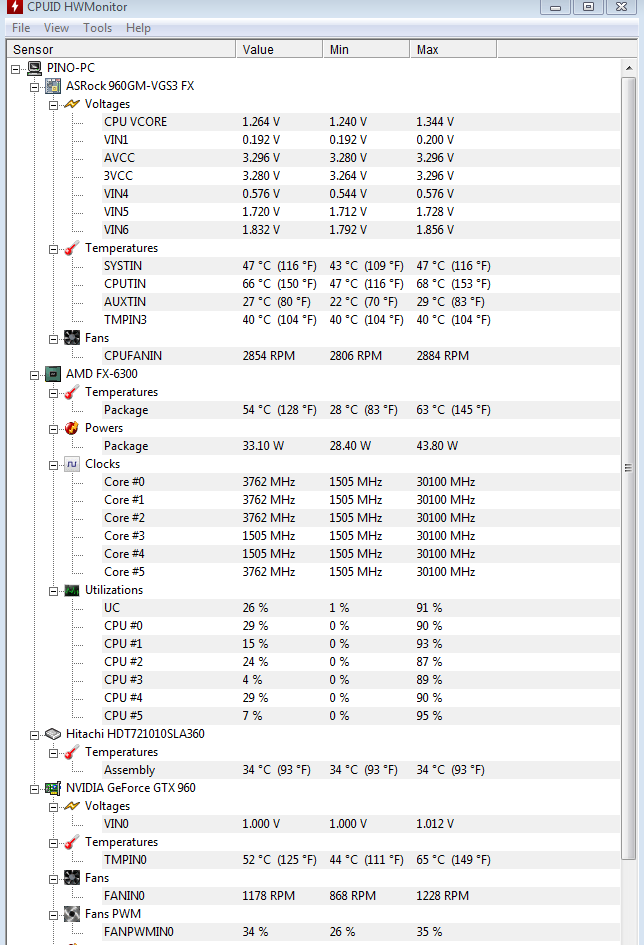Click the Min column header

(x=366, y=49)
